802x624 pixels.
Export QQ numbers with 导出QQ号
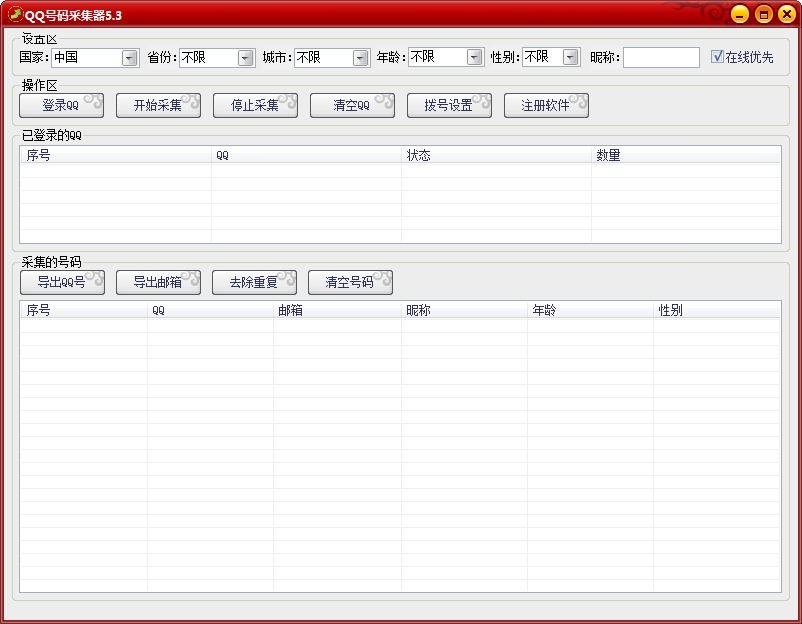click(61, 282)
